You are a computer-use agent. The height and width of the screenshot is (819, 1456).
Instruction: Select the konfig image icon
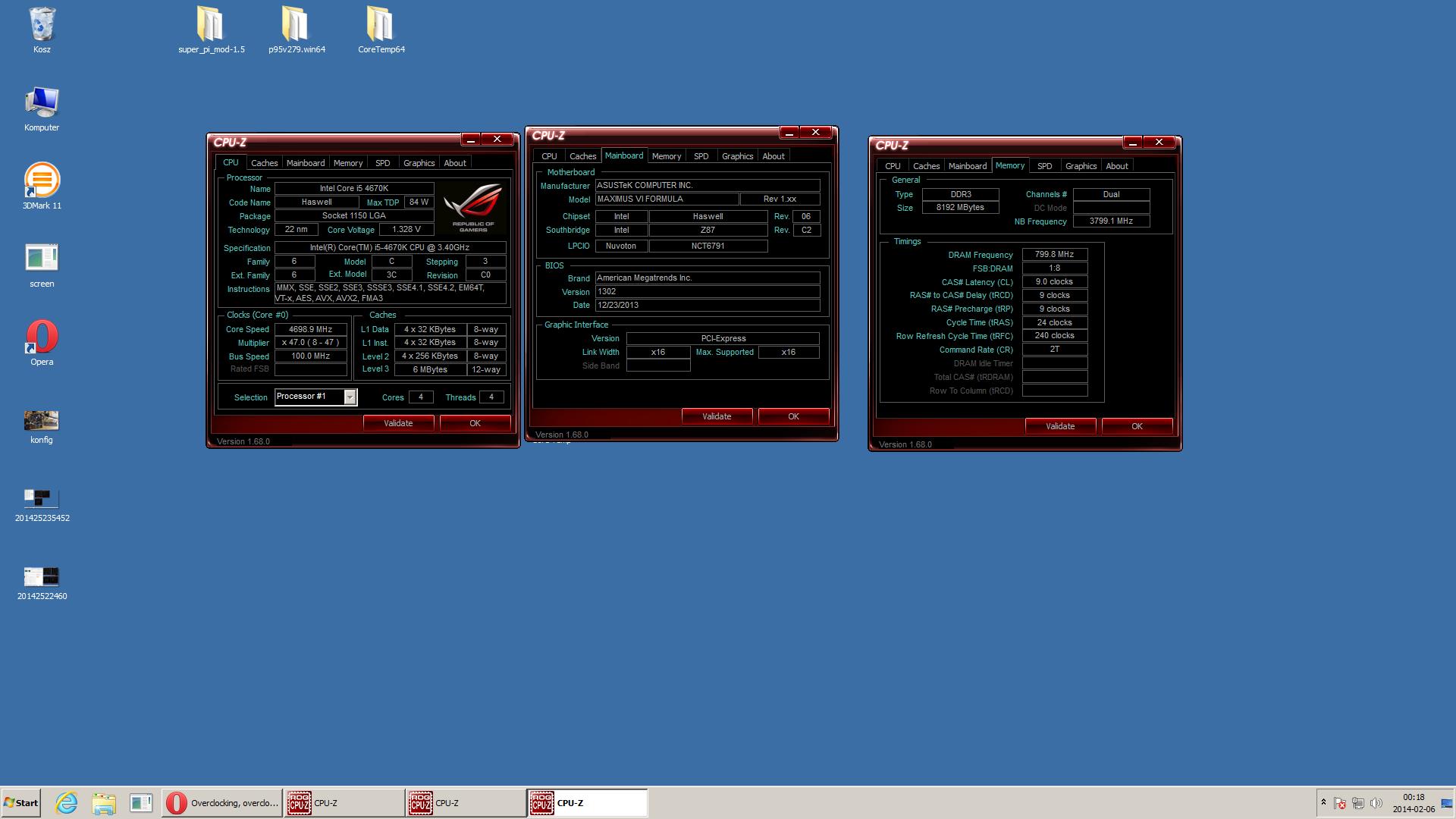pyautogui.click(x=42, y=427)
